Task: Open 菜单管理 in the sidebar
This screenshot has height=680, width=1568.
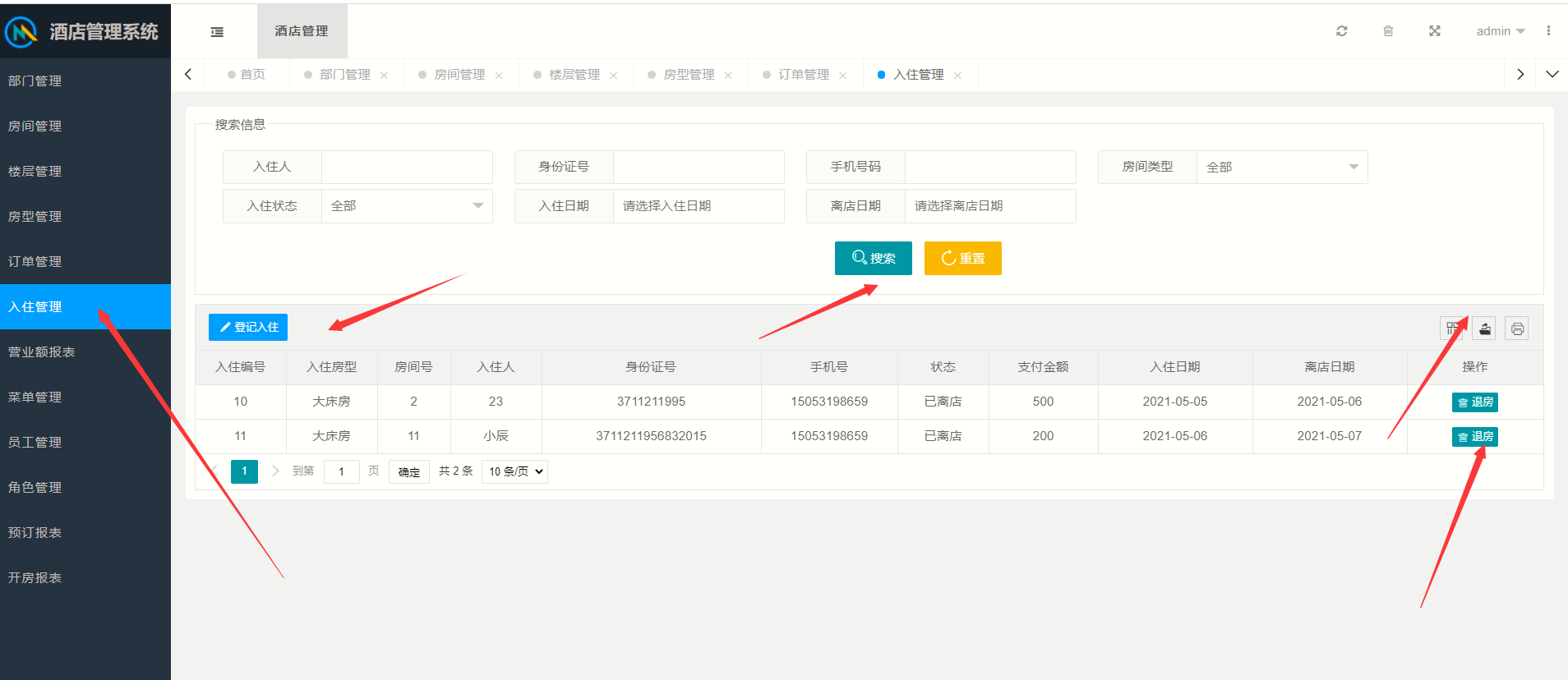Action: pyautogui.click(x=85, y=397)
